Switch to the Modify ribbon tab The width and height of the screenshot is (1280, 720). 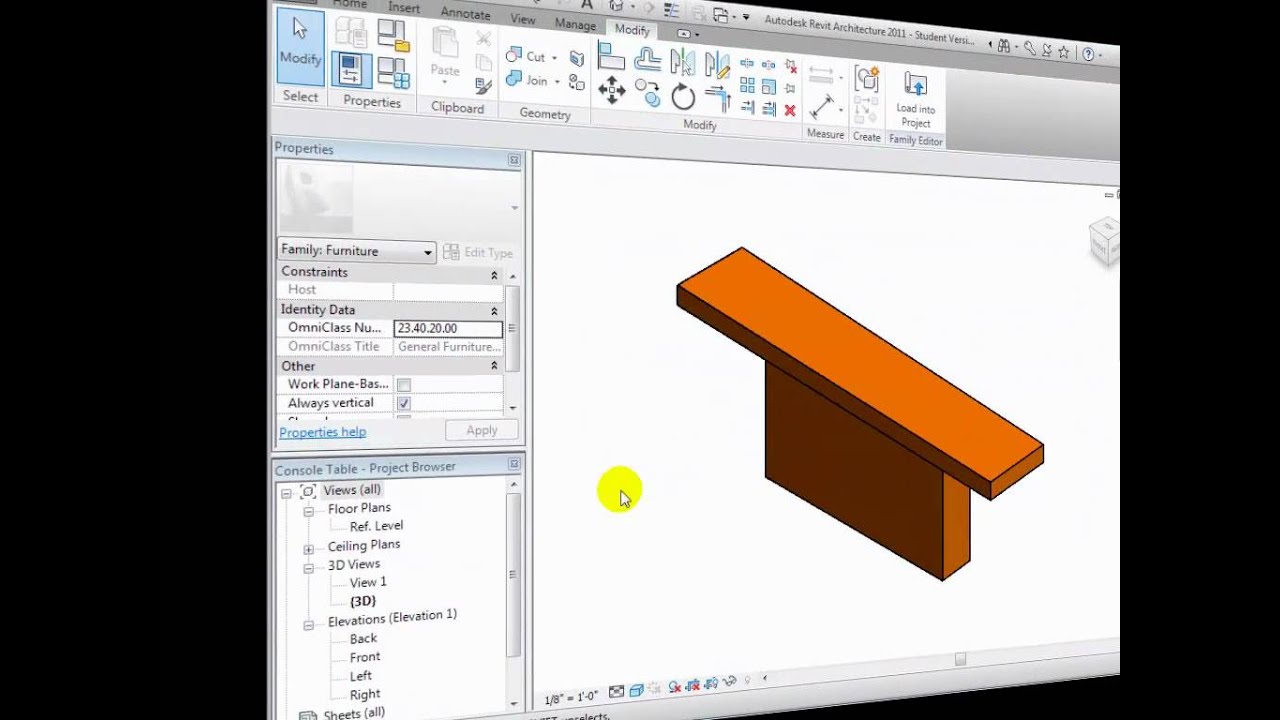click(x=632, y=29)
